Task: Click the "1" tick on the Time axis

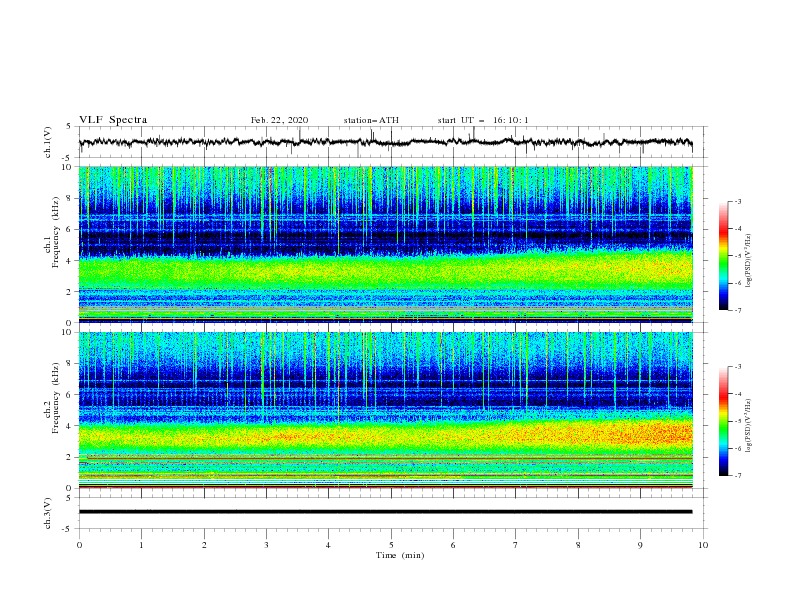Action: (141, 545)
